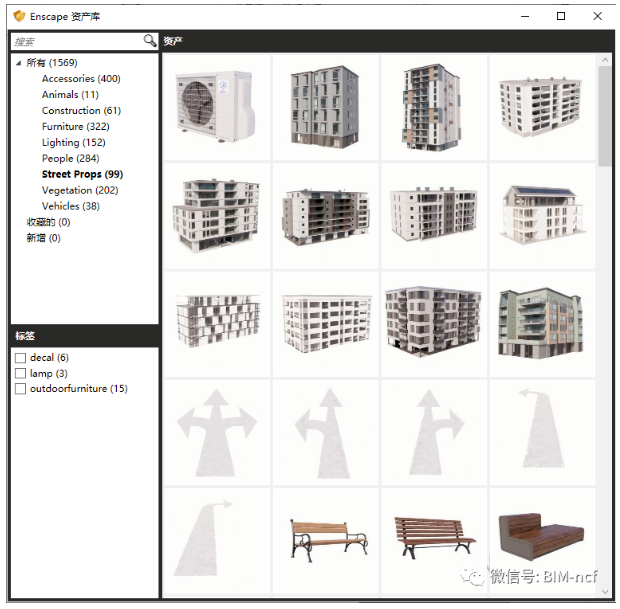Click the scrollbar up arrow
Image resolution: width=620 pixels, height=609 pixels.
pos(605,61)
